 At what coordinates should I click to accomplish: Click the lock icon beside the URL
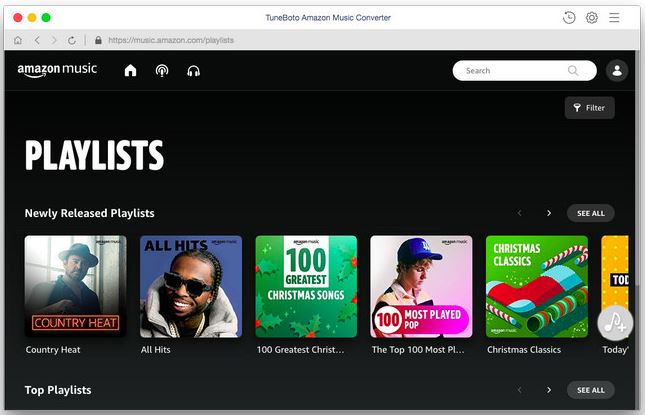click(x=98, y=40)
